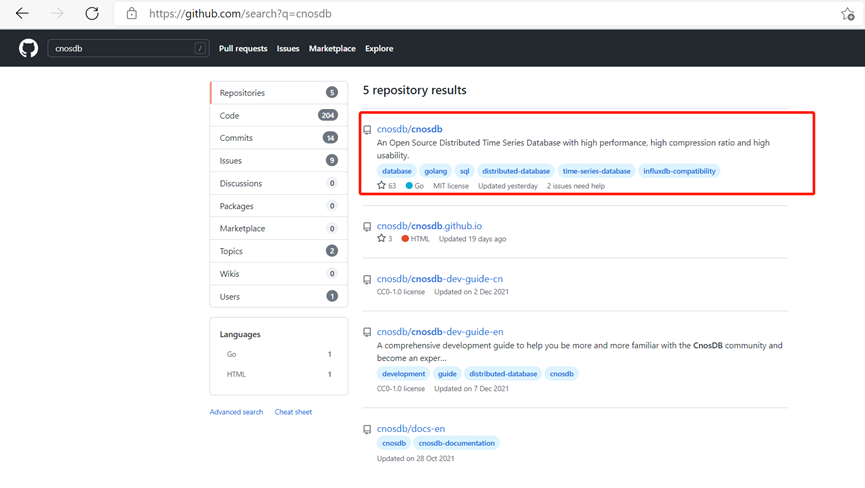865x488 pixels.
Task: Click distributed-database tag under dev-guide-en
Action: 503,374
